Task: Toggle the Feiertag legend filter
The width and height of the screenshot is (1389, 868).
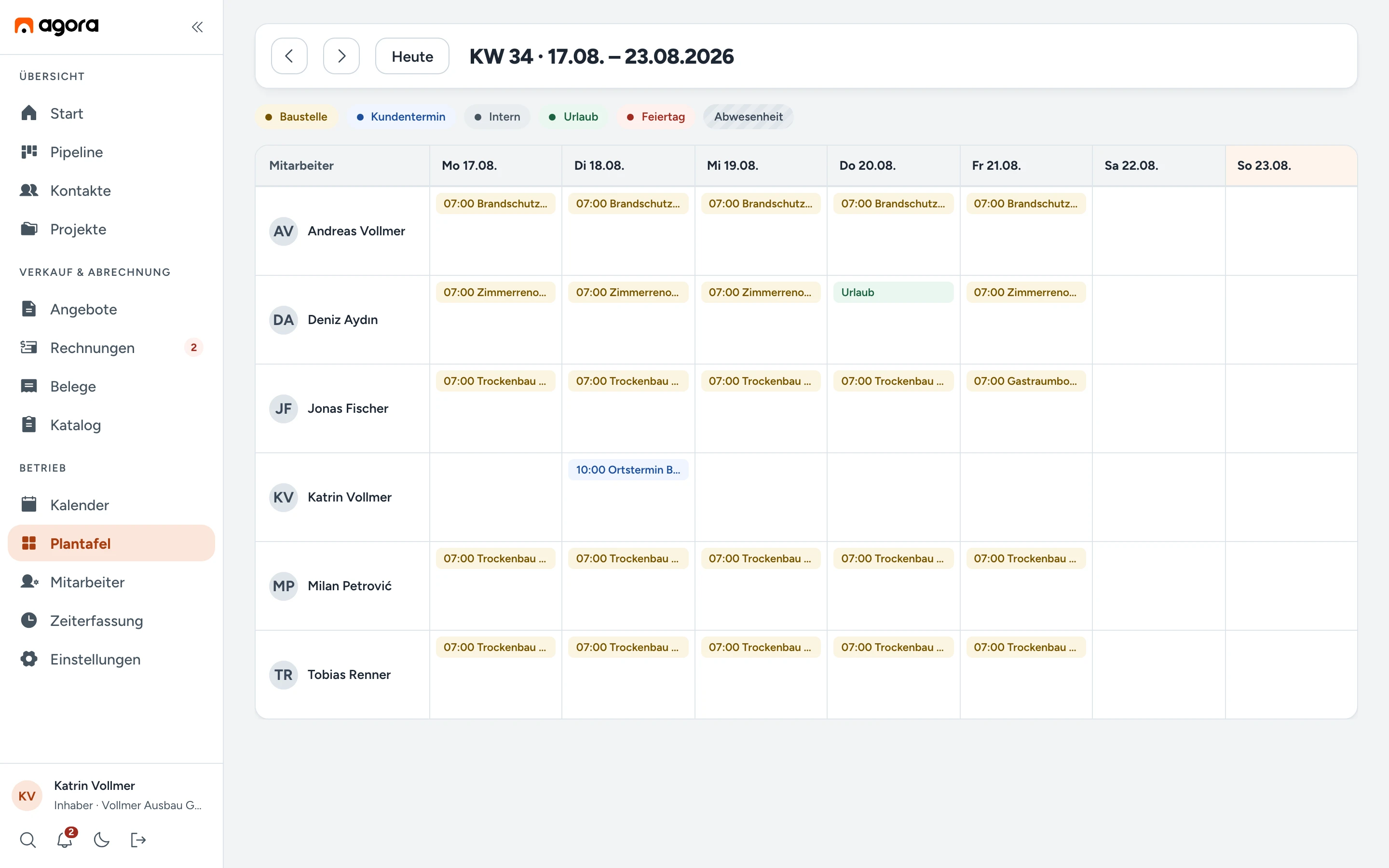Action: 655,117
